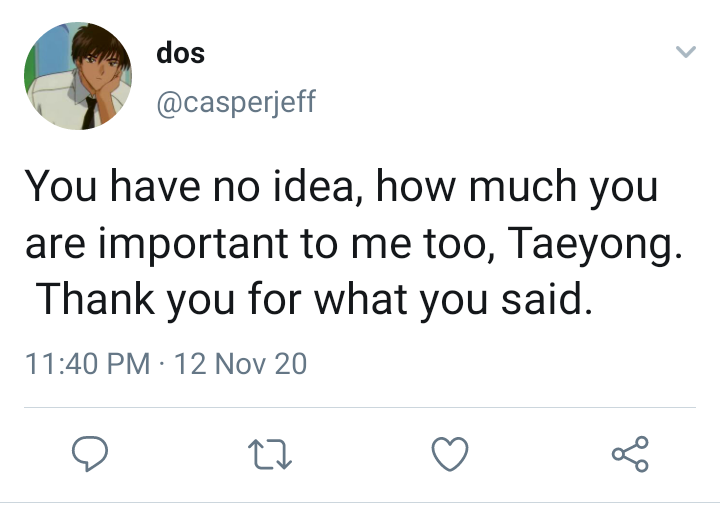The height and width of the screenshot is (515, 720).
Task: Like the tweet with the heart icon
Action: tap(450, 454)
